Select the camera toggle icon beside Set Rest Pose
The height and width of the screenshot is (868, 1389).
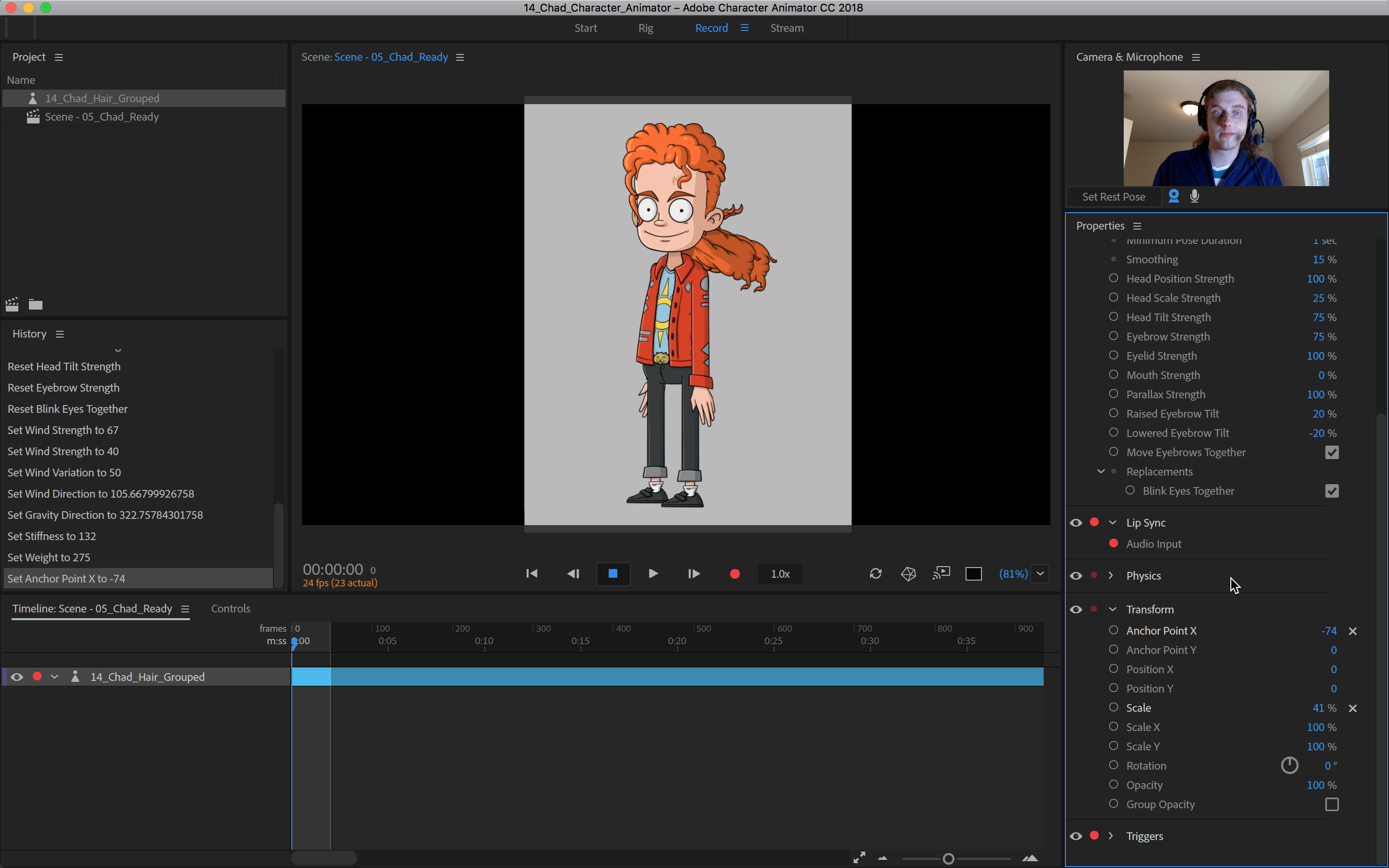click(1174, 196)
